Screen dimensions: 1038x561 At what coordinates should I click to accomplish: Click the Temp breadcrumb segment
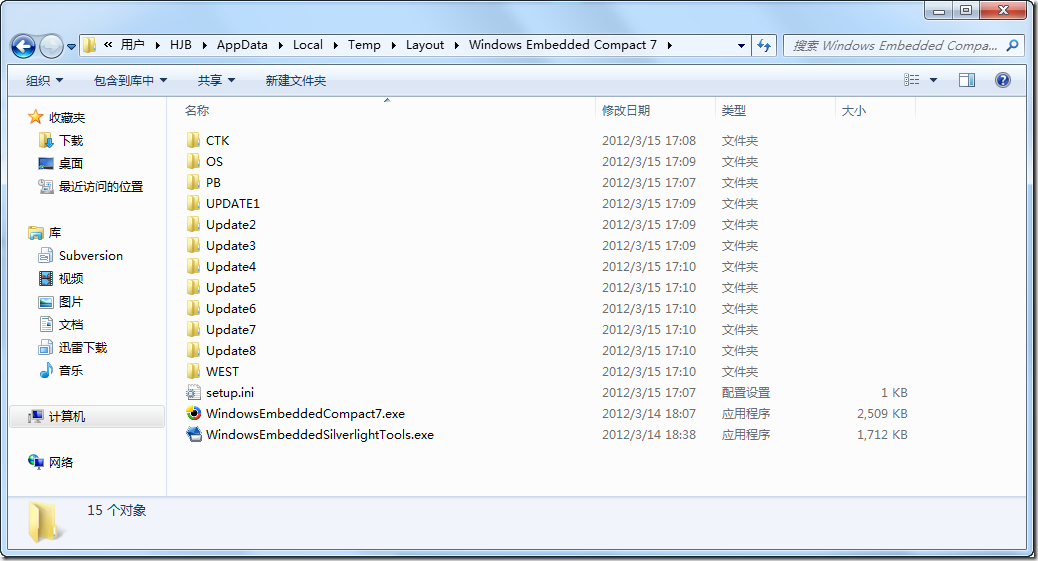364,45
